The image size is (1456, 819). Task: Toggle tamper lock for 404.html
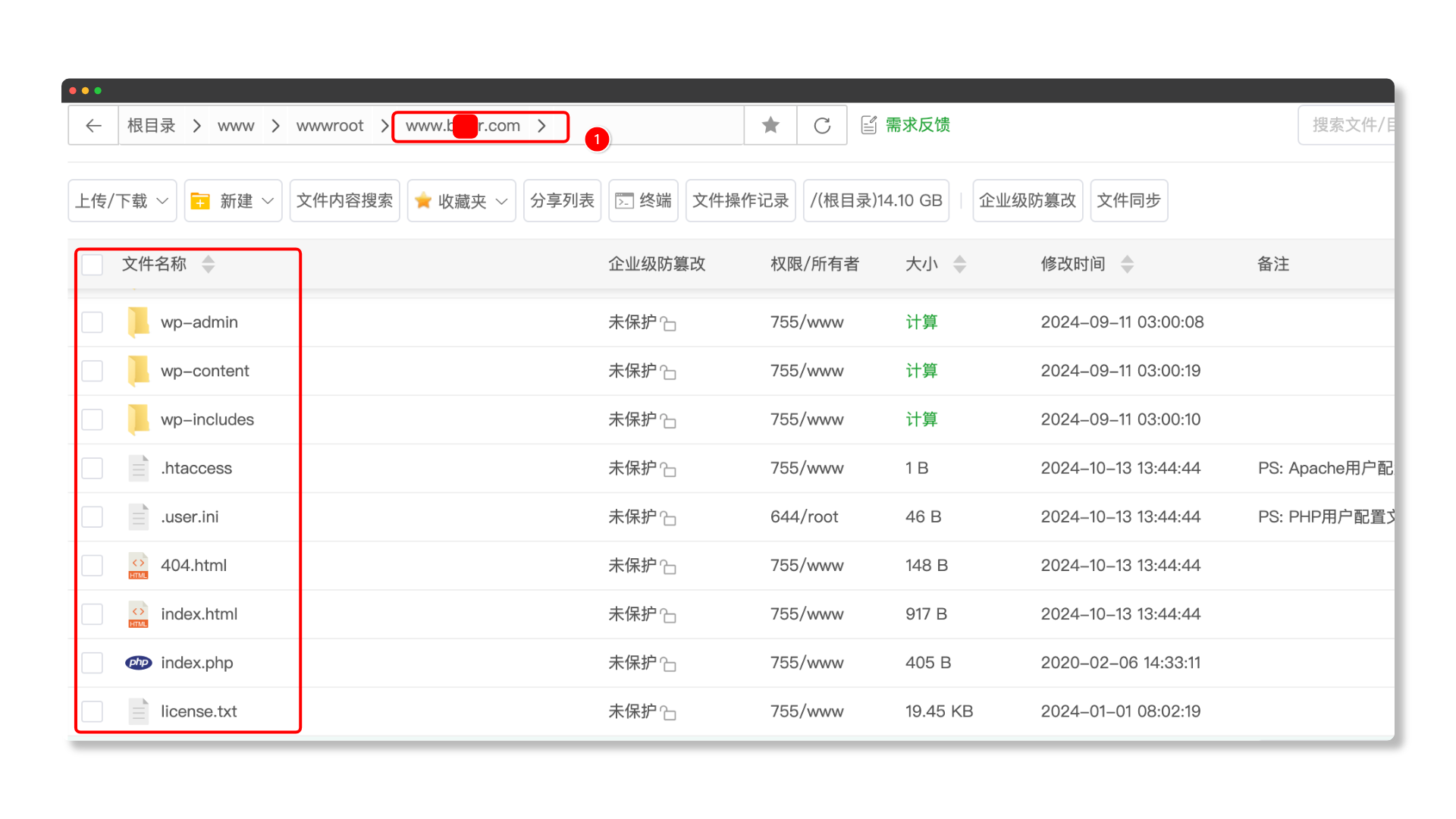668,566
